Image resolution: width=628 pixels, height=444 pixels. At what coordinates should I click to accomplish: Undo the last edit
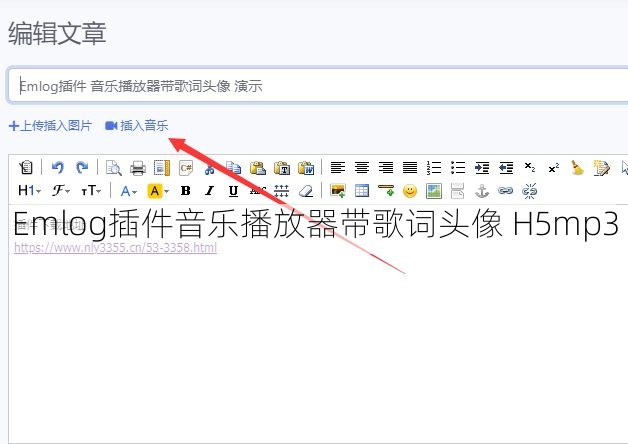point(58,167)
